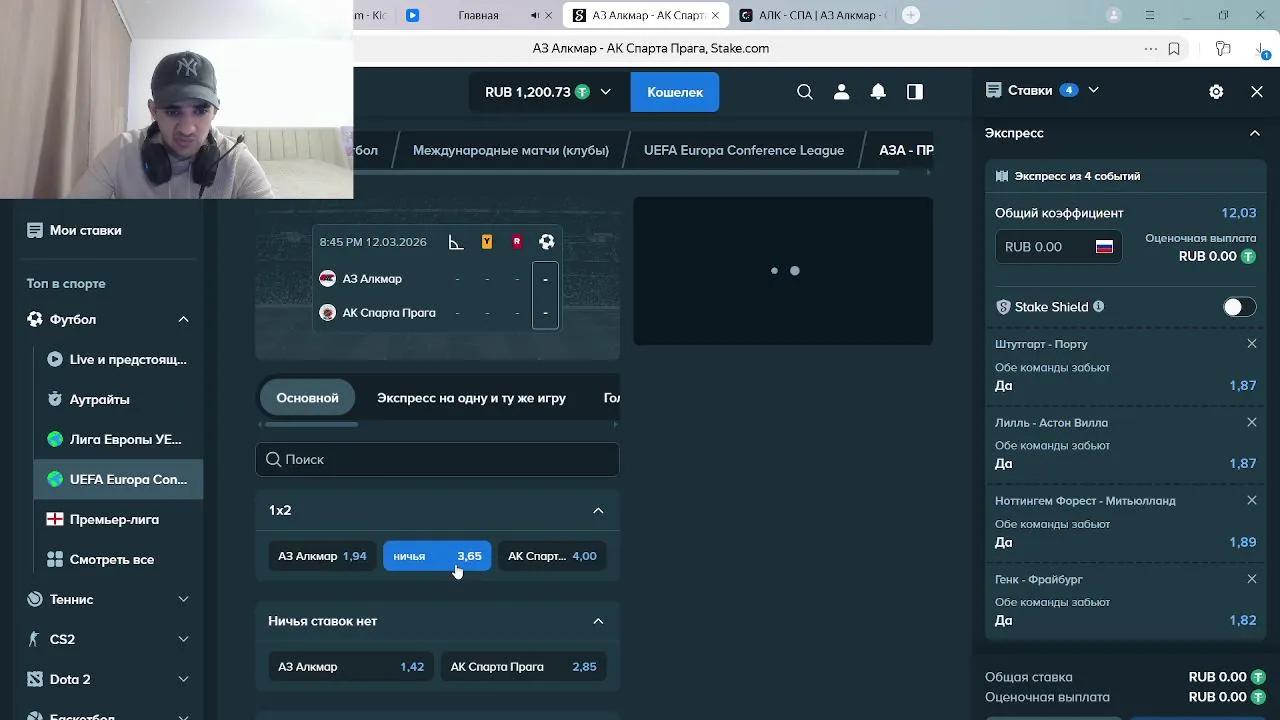Click the express multi-bet icon
The image size is (1280, 720).
(x=1002, y=176)
